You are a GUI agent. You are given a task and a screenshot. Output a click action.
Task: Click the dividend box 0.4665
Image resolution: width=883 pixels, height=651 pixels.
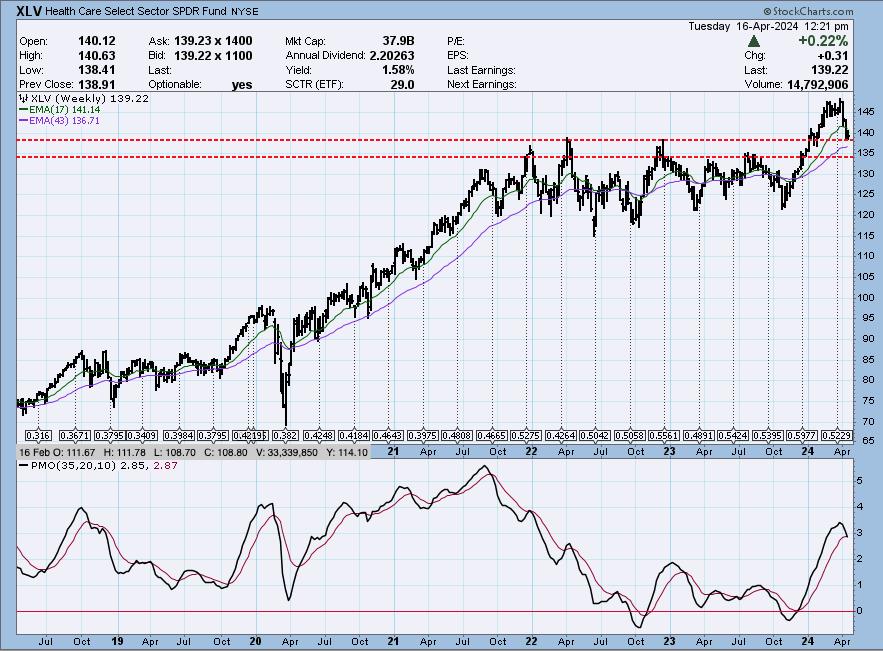coord(492,435)
